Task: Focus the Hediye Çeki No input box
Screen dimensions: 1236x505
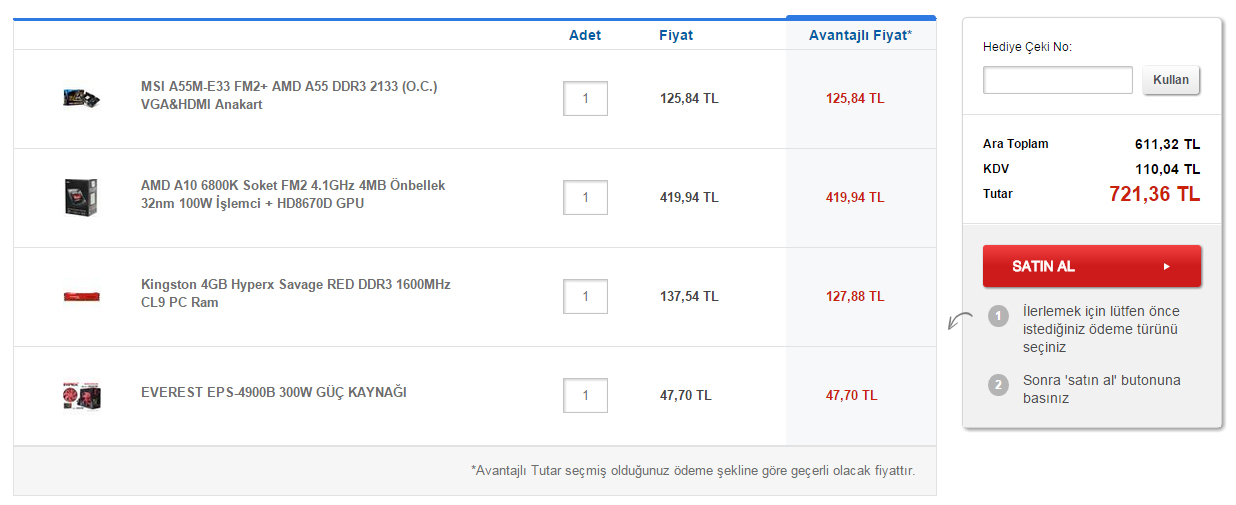Action: point(1057,80)
